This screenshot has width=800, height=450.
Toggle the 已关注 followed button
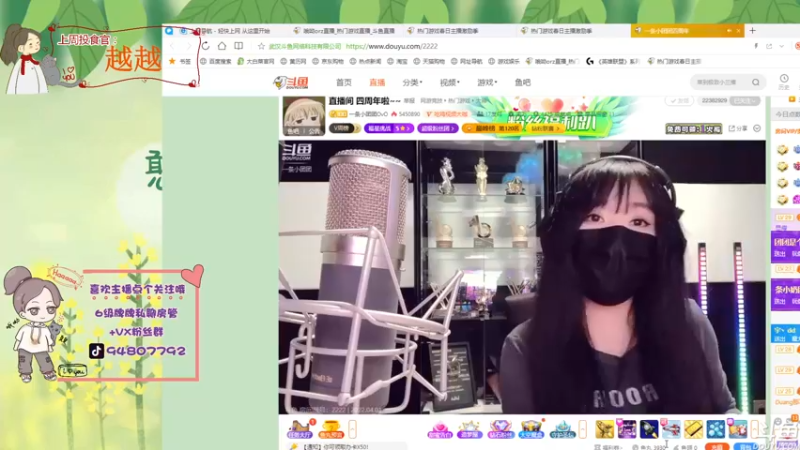tap(745, 101)
